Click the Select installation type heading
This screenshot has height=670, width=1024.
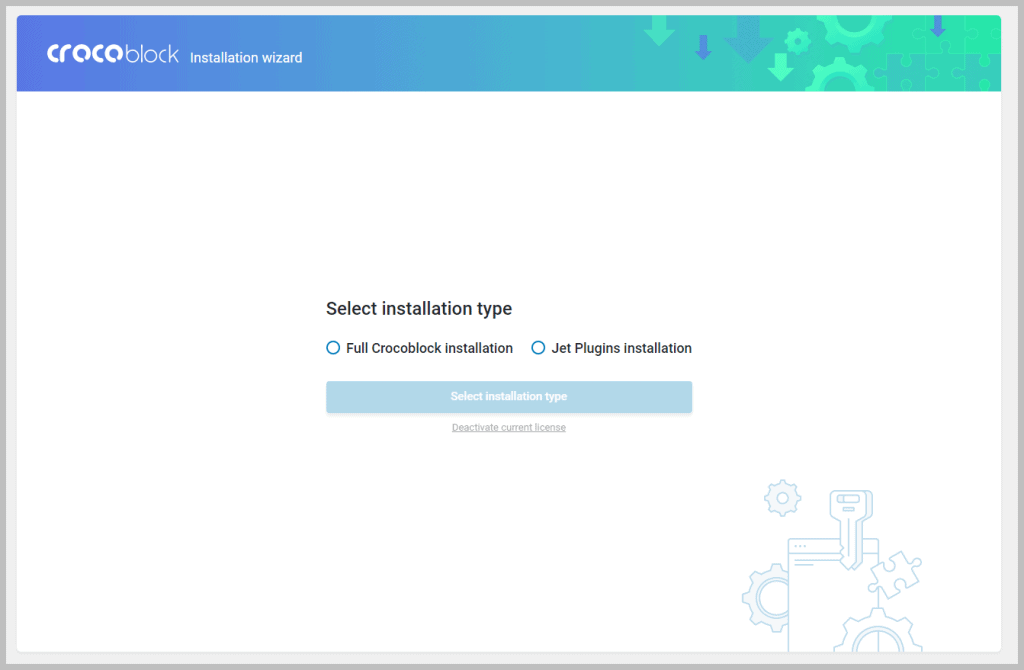pos(418,309)
